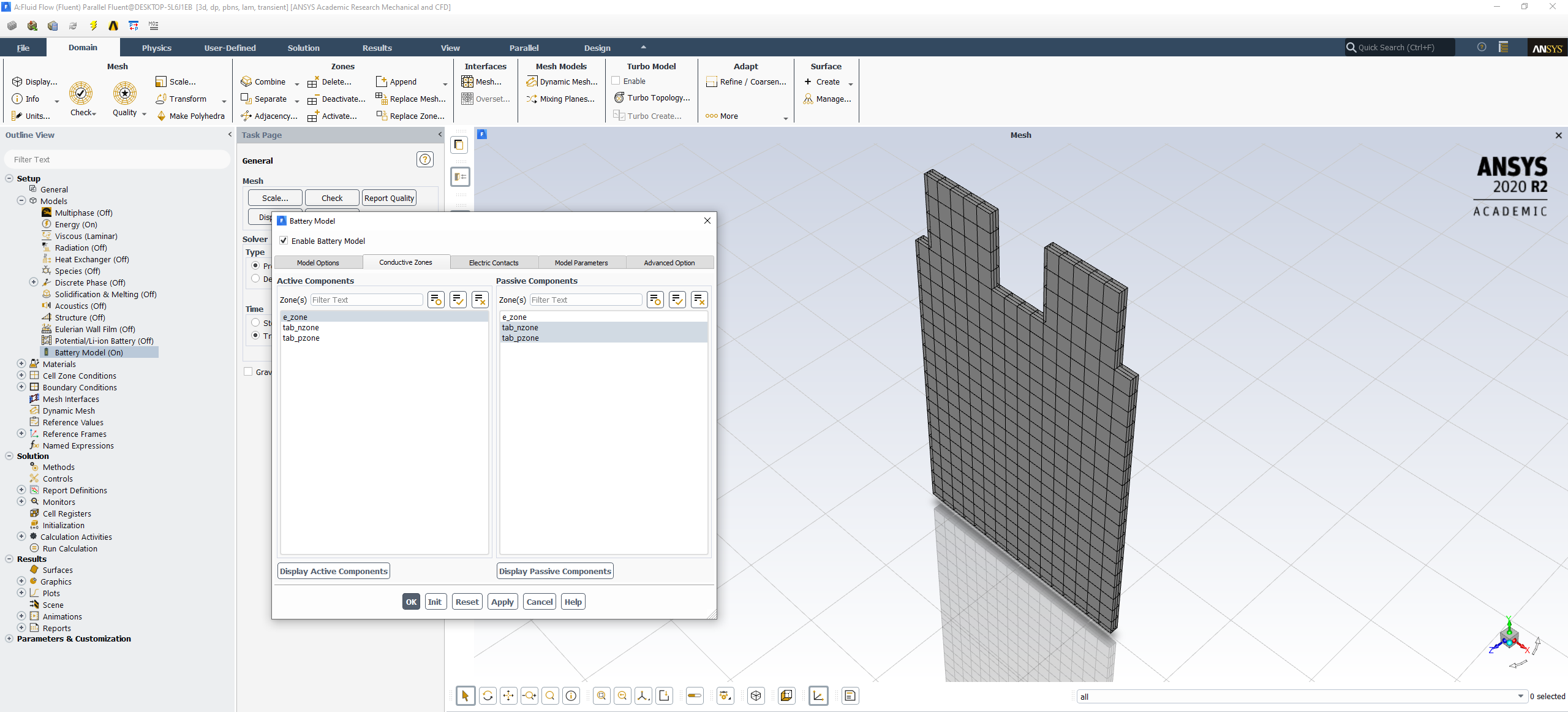Collapse the Models tree node

[21, 201]
